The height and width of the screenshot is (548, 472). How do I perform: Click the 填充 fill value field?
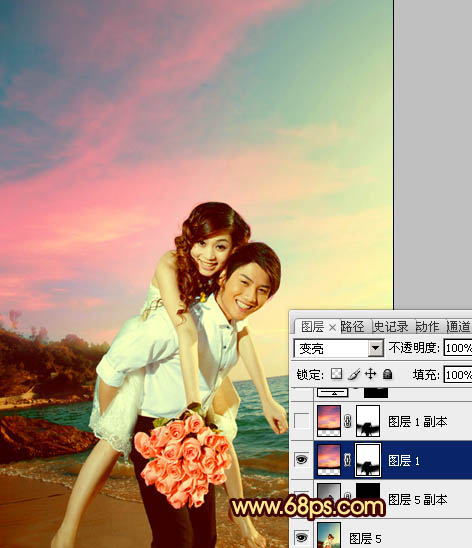click(x=458, y=375)
